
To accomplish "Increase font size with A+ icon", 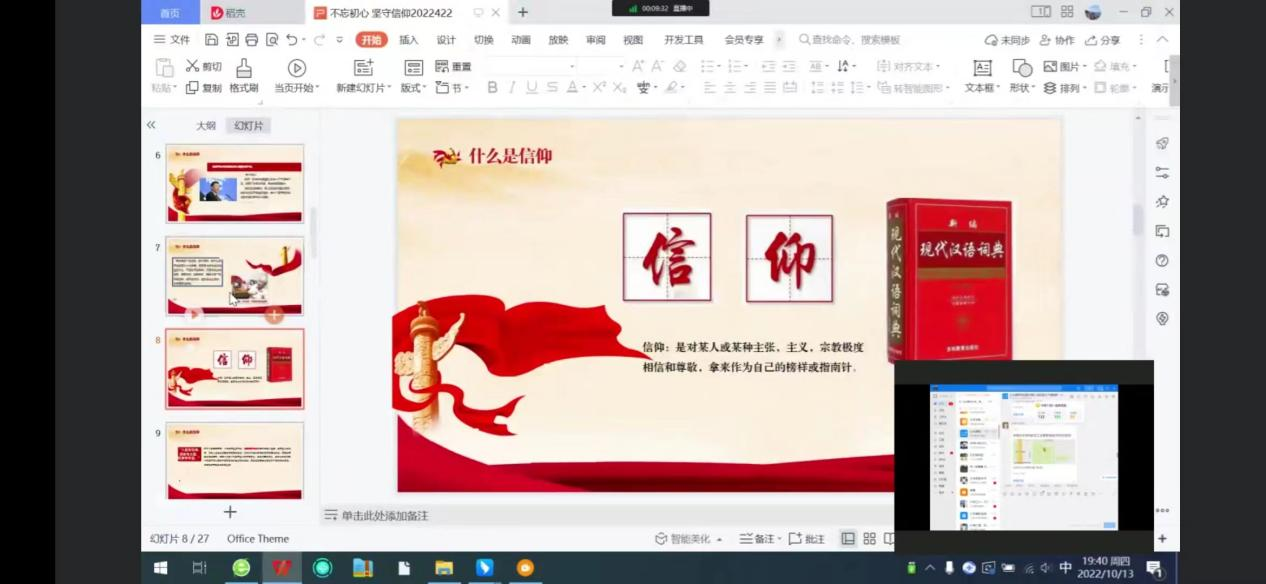I will pyautogui.click(x=639, y=66).
